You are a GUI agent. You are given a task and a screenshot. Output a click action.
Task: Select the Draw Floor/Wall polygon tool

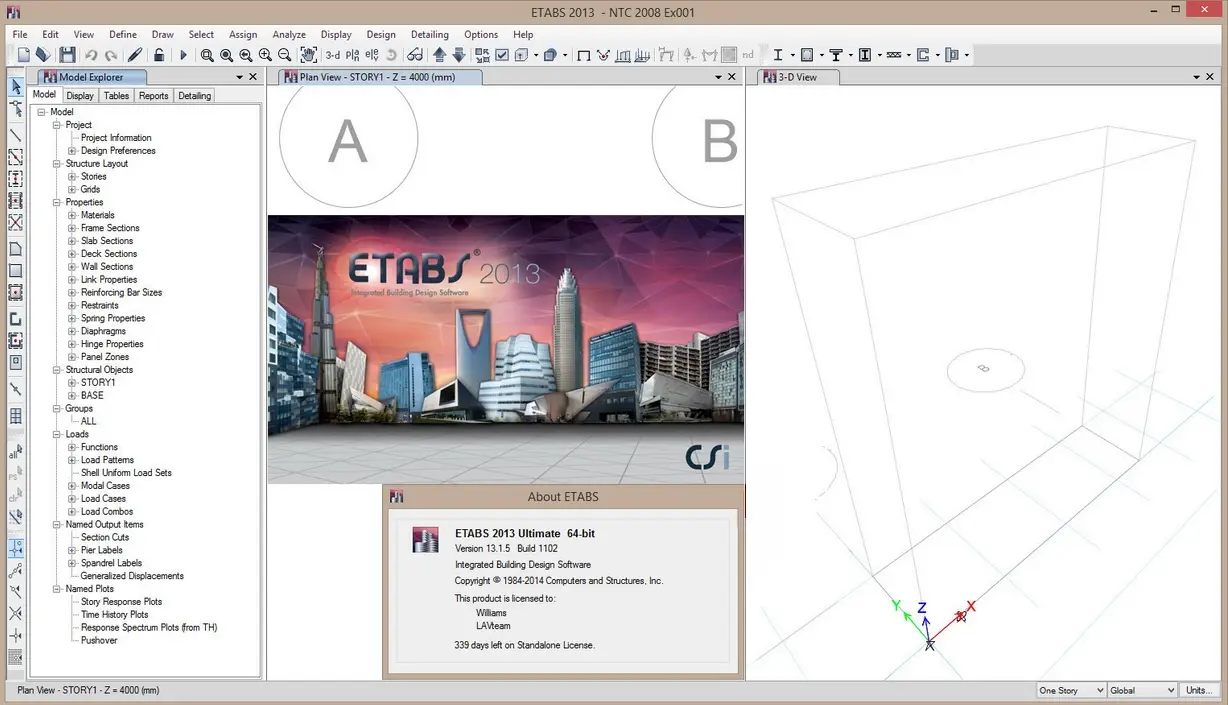(x=16, y=248)
